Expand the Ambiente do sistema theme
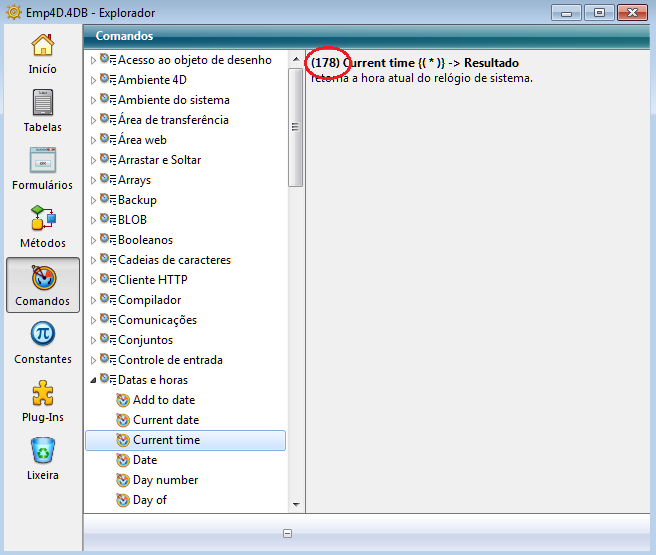This screenshot has width=656, height=555. 93,100
